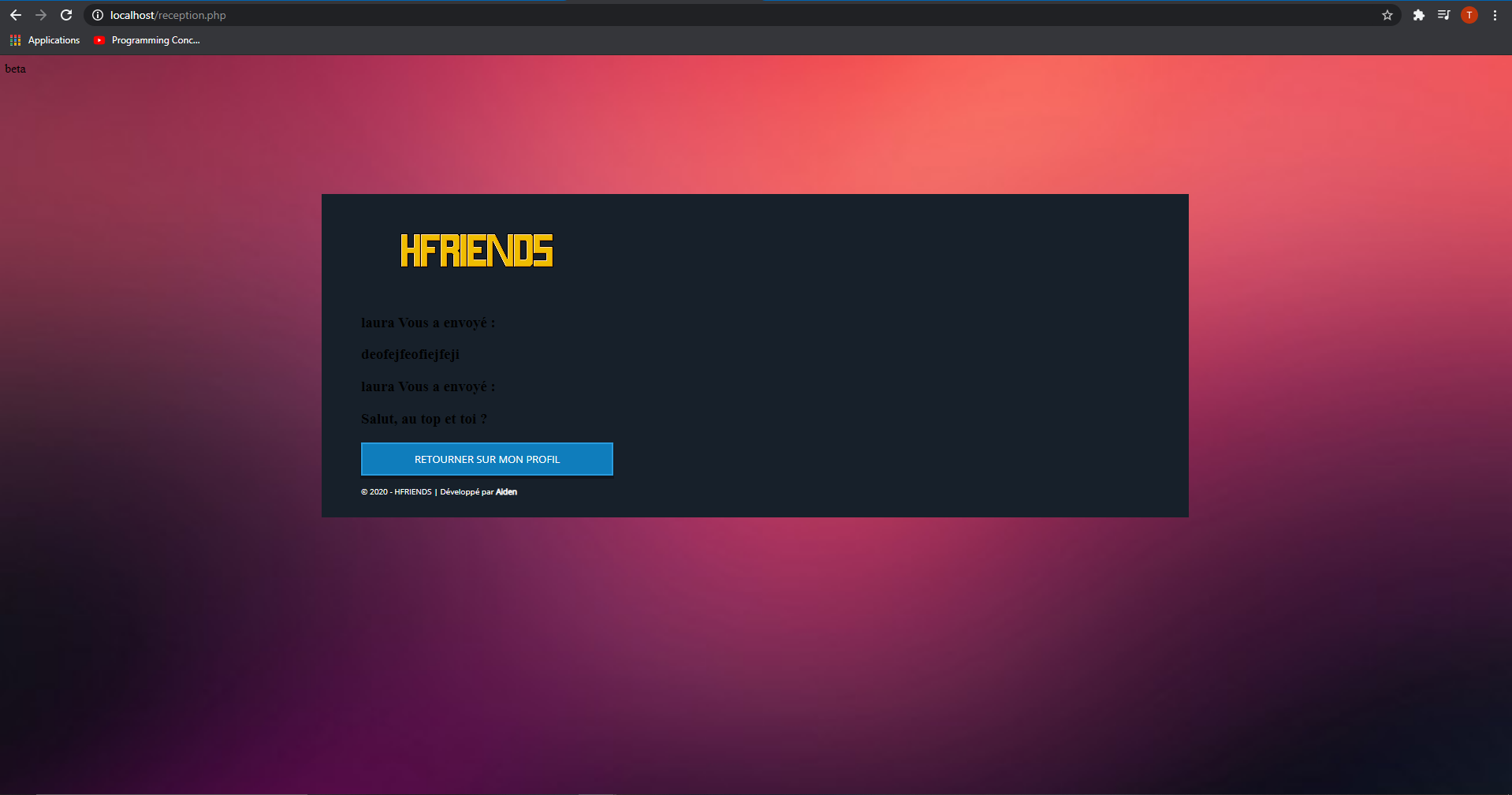
Task: Go back to the previous page
Action: coord(16,15)
